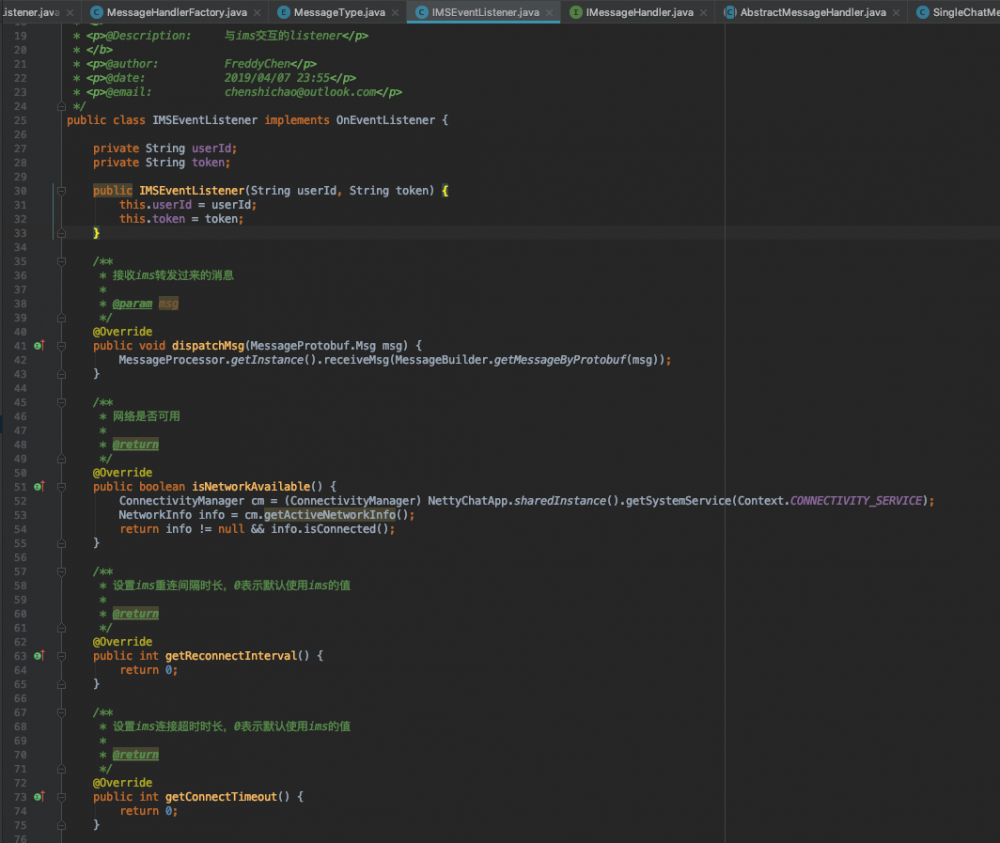
Task: Click the gutter marker next to getConnectTimeout
Action: click(38, 797)
